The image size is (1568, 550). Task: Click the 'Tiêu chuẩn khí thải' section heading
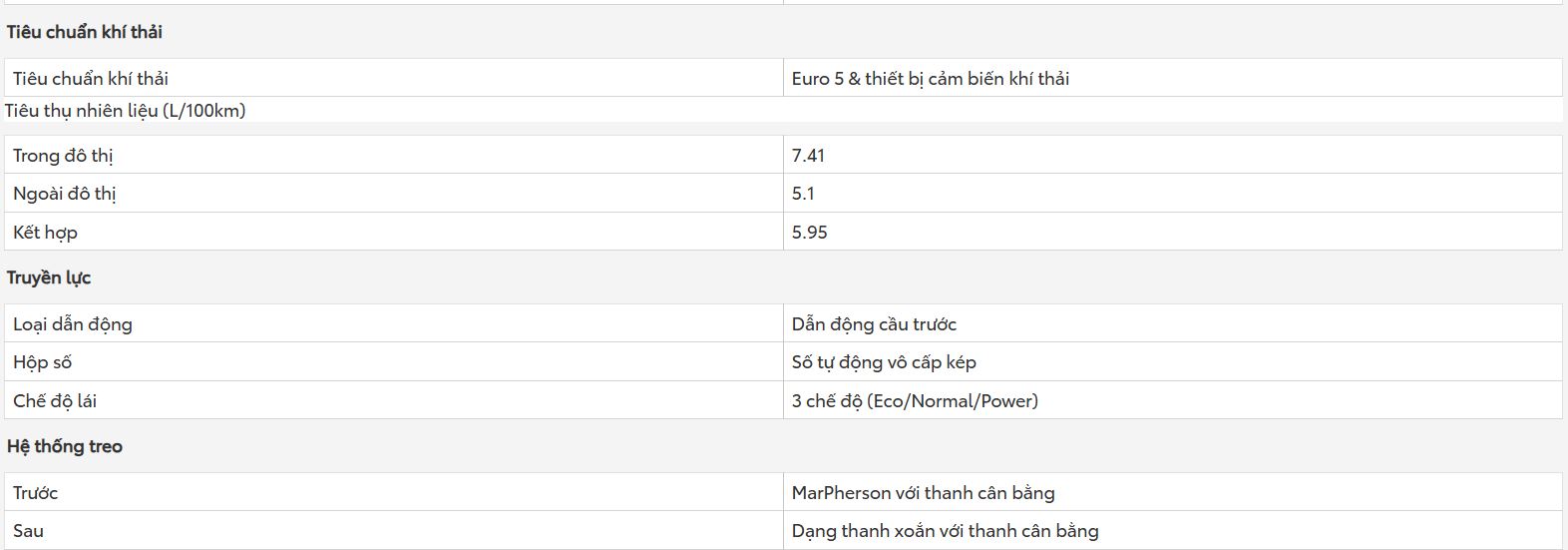[x=85, y=32]
